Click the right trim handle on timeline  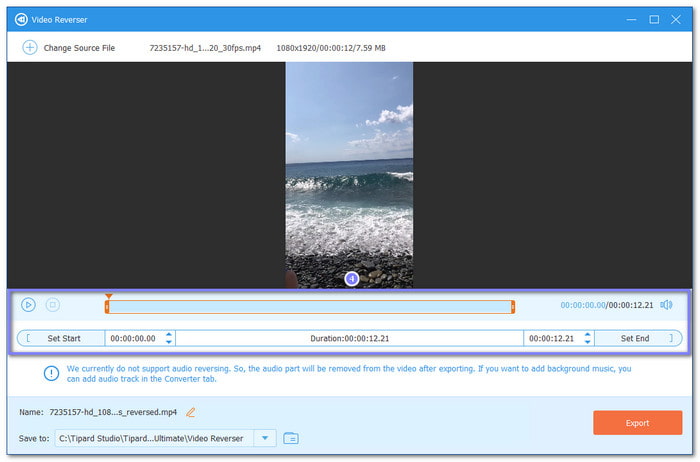pyautogui.click(x=513, y=306)
